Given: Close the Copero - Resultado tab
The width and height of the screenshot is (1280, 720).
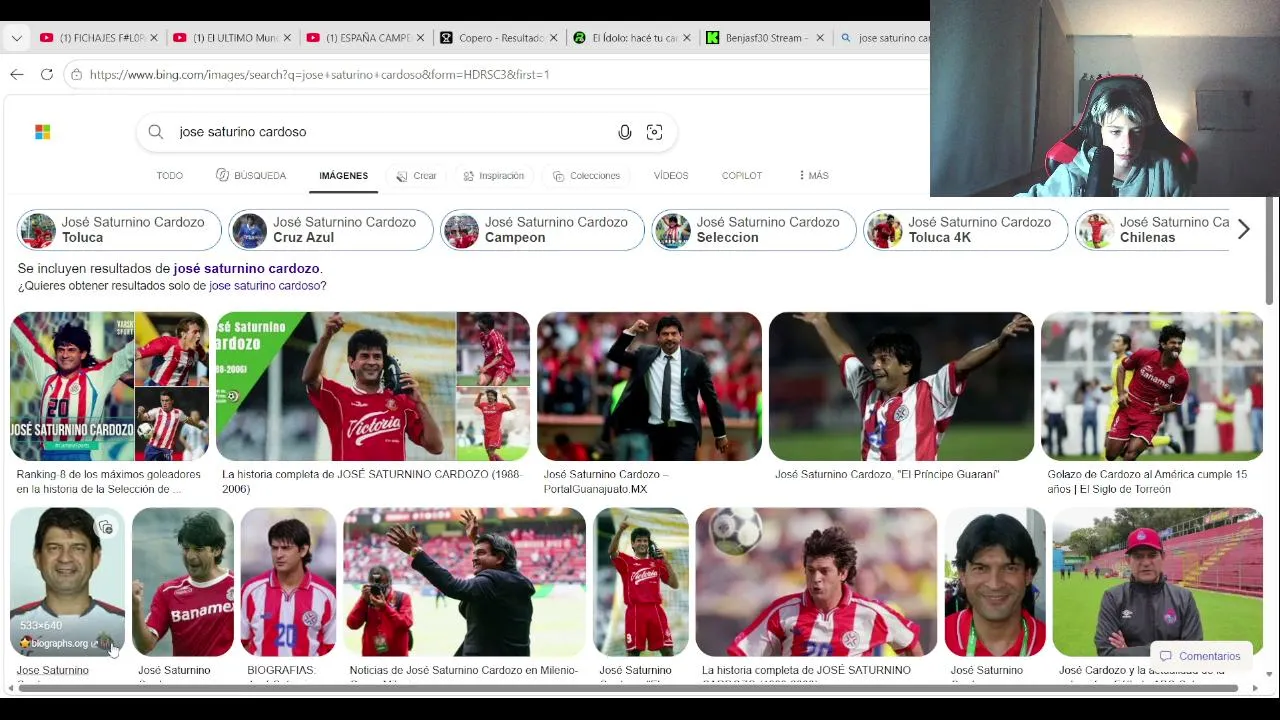Looking at the screenshot, I should [x=553, y=38].
